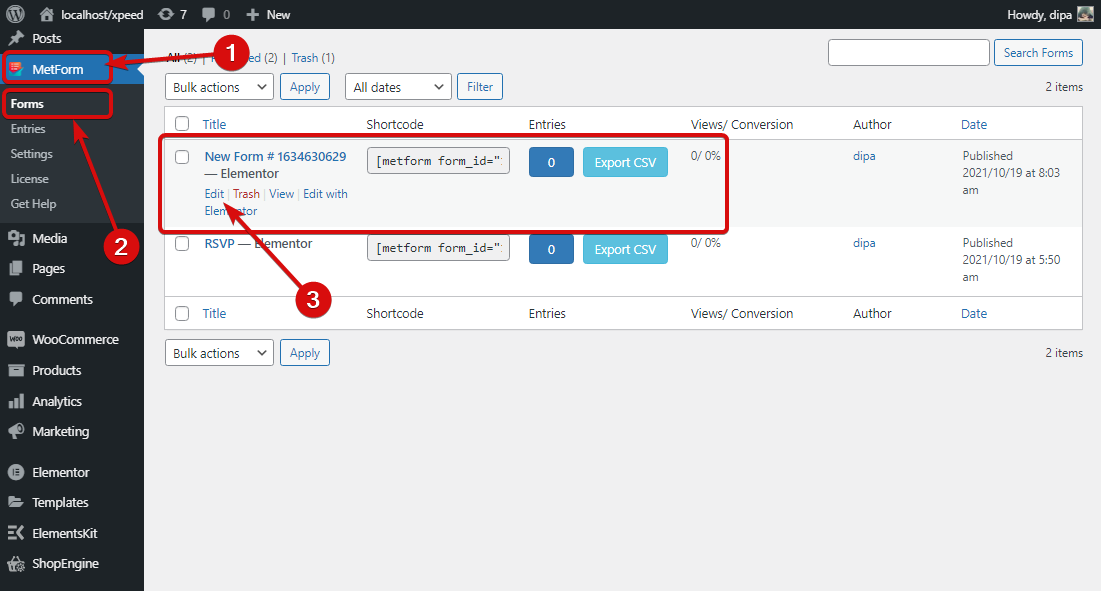Open the top Bulk actions dropdown

(219, 87)
